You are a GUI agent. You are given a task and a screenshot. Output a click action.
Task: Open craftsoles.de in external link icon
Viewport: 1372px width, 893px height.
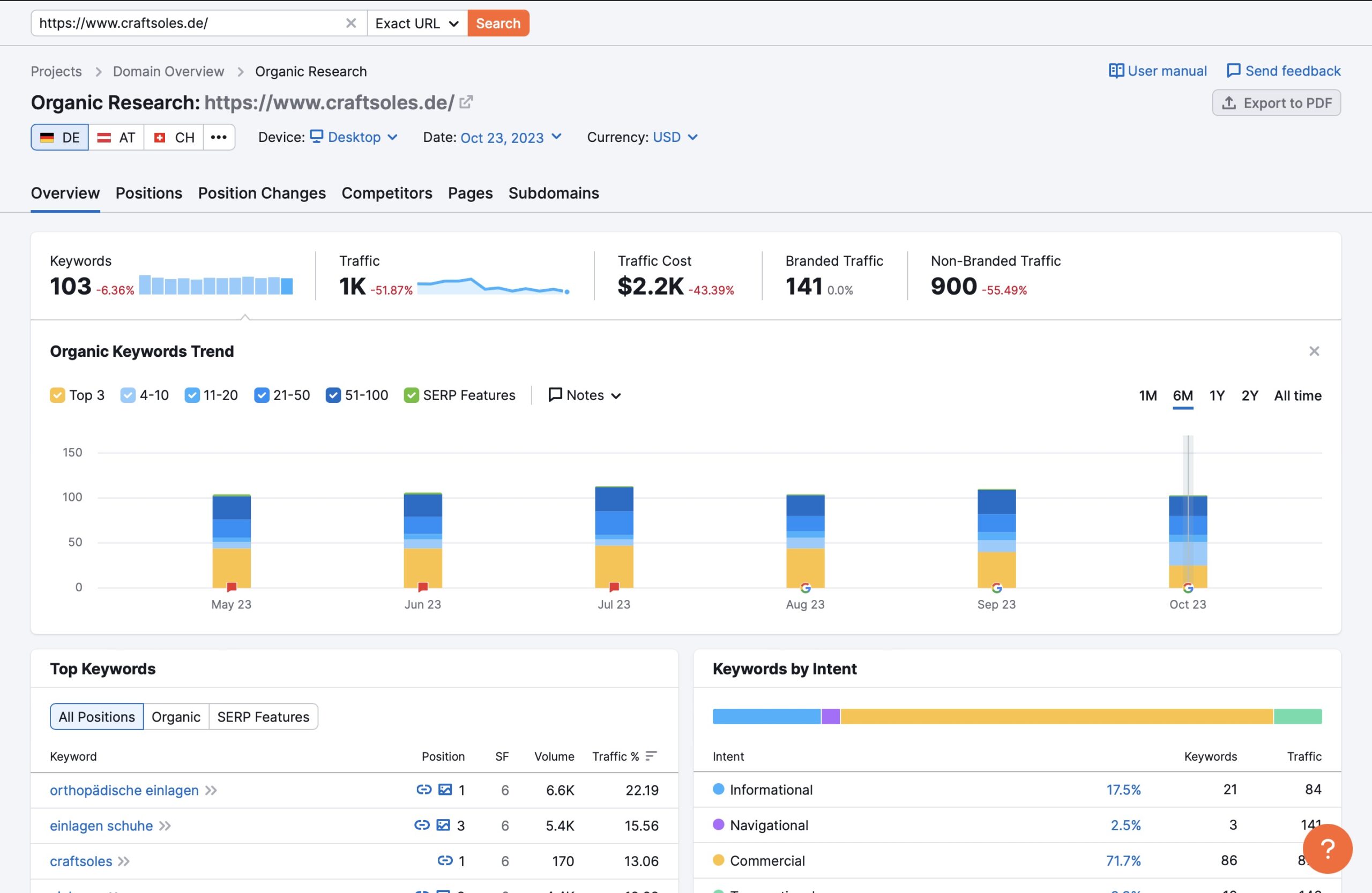[x=466, y=102]
